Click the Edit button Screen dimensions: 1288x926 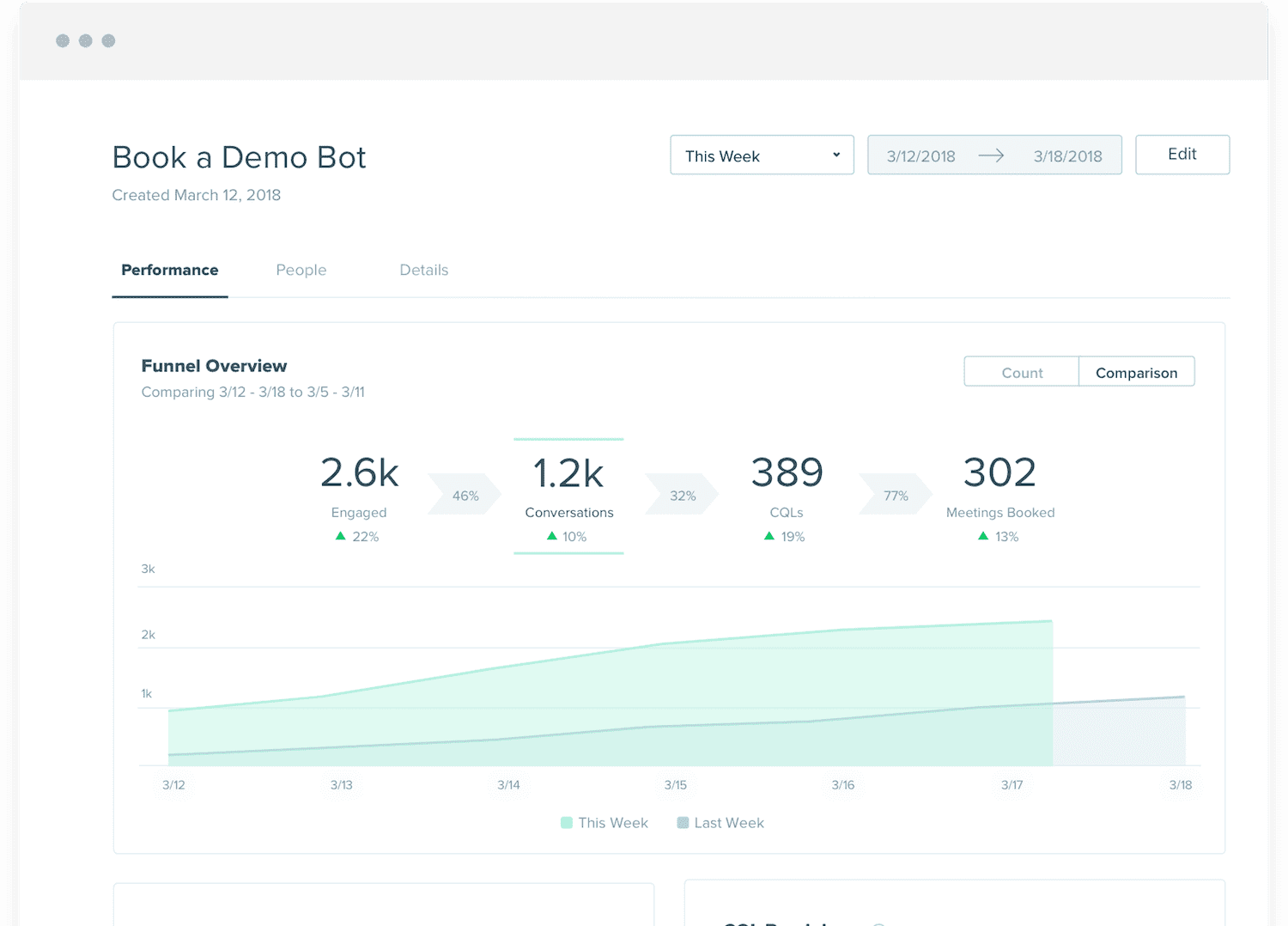(x=1182, y=155)
